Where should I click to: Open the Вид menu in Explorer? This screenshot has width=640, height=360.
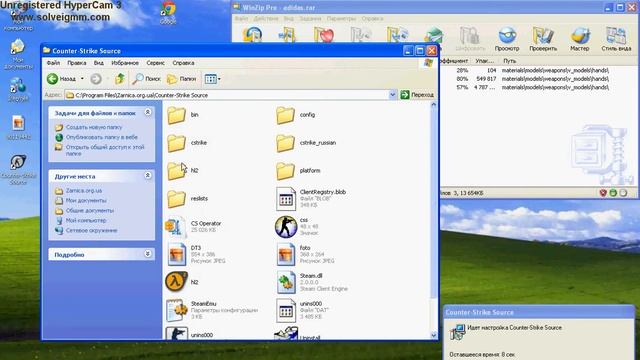coord(99,63)
